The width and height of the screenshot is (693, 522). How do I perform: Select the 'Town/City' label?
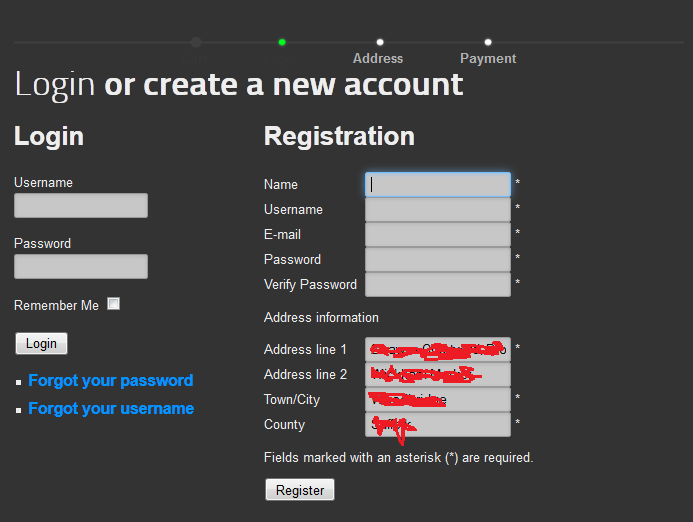292,400
